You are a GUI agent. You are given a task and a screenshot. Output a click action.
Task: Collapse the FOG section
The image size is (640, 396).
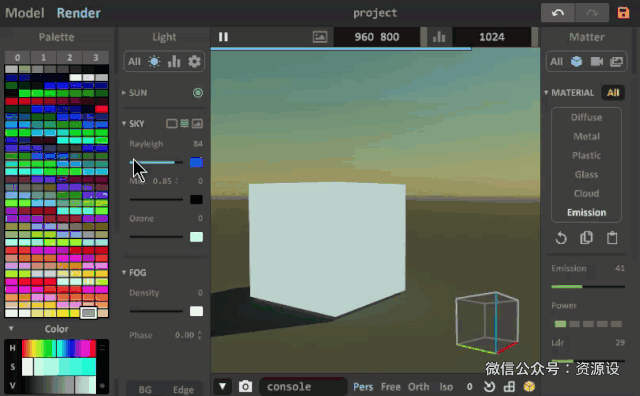click(124, 272)
